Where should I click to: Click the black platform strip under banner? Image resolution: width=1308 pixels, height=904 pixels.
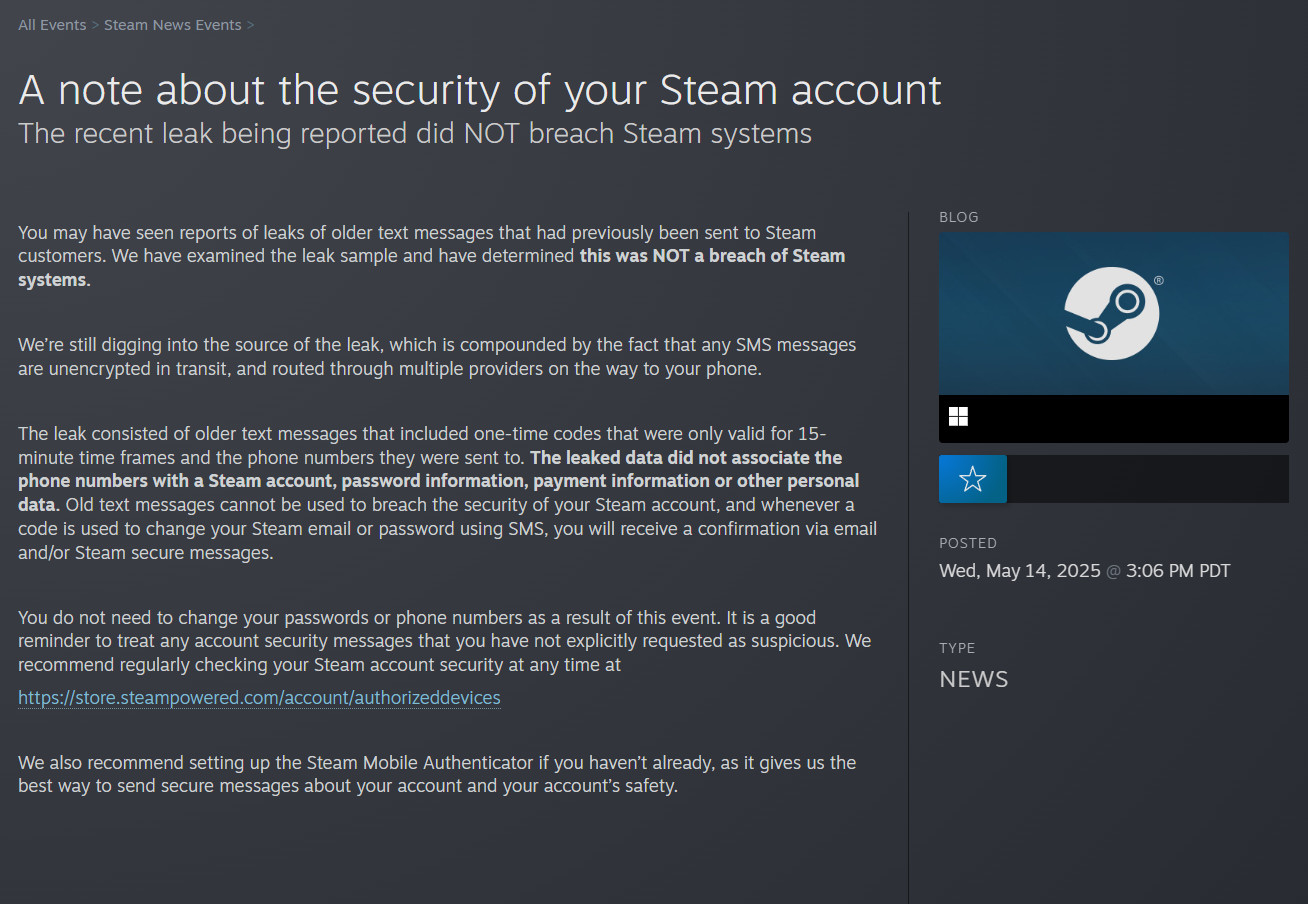[1114, 419]
